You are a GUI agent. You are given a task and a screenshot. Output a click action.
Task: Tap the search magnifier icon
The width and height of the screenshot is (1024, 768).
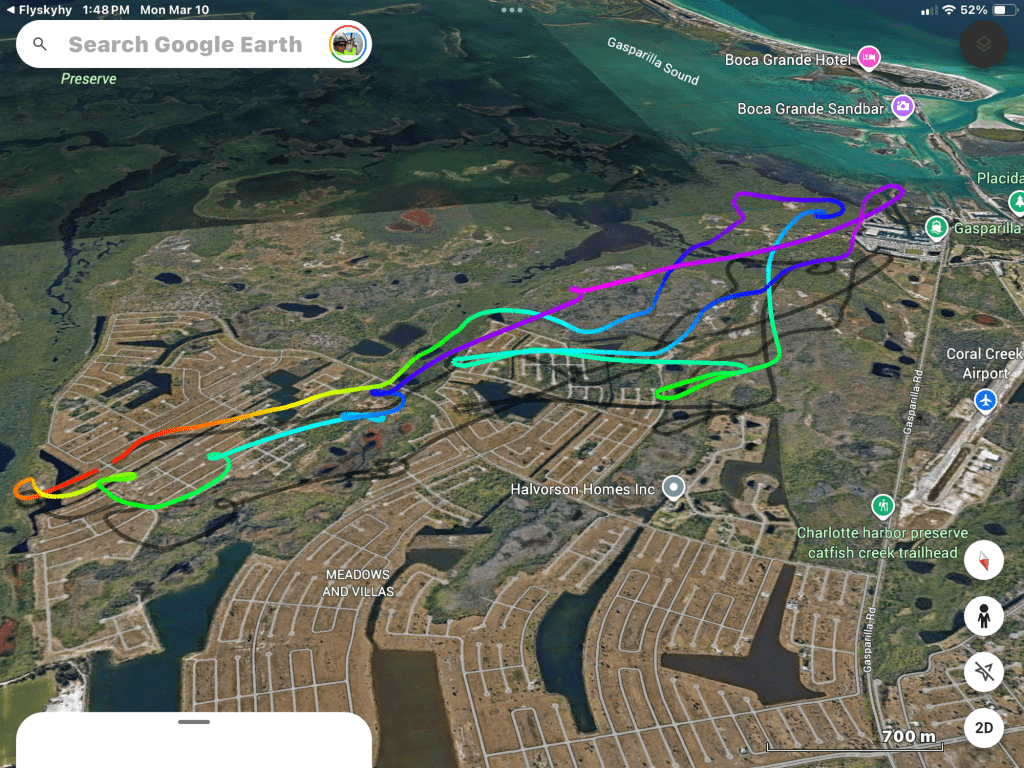(x=40, y=44)
